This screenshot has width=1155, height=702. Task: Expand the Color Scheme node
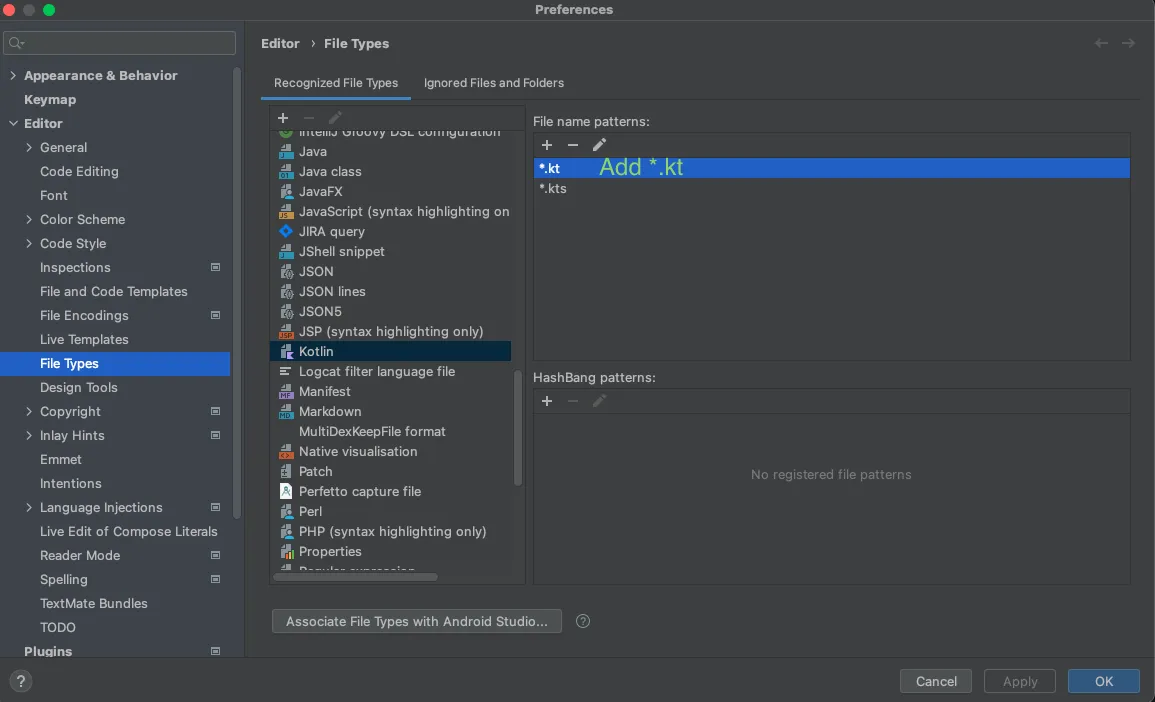point(29,220)
